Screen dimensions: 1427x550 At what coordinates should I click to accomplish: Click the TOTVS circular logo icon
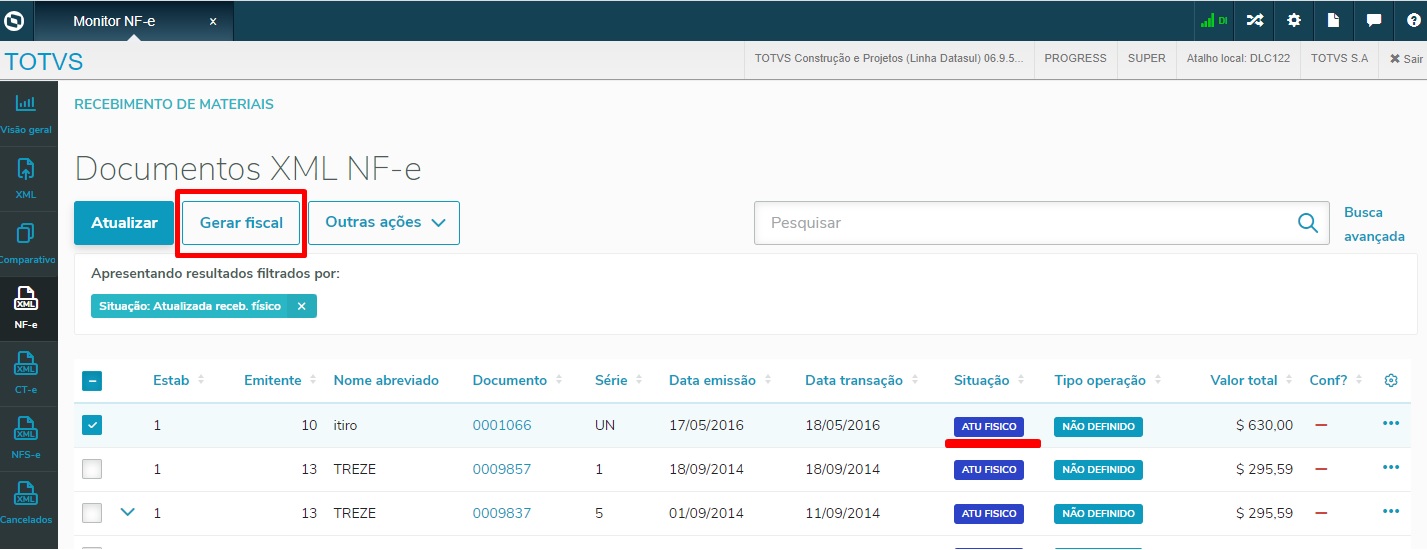point(14,20)
